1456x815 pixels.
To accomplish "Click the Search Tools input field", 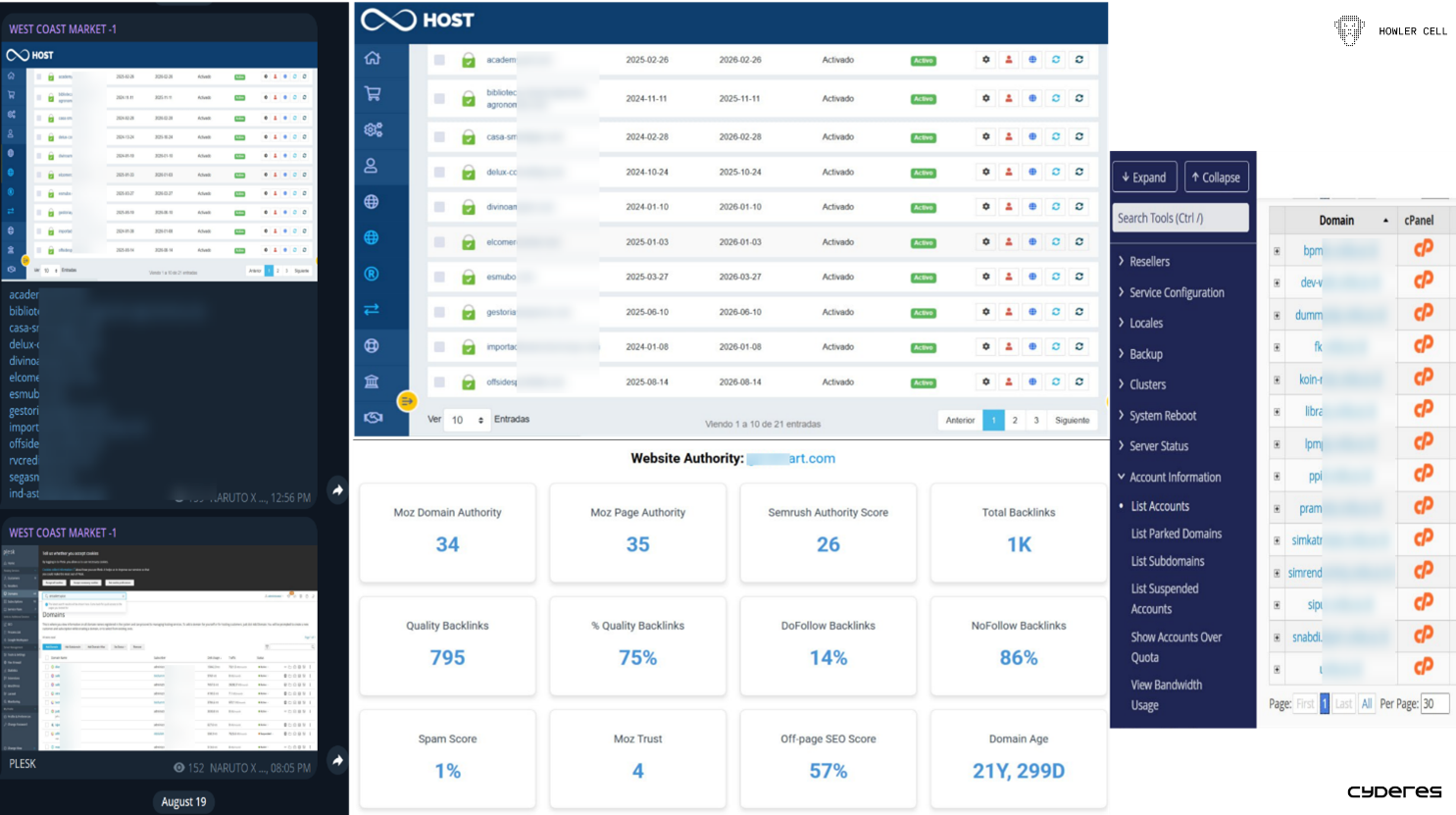I will [1180, 218].
